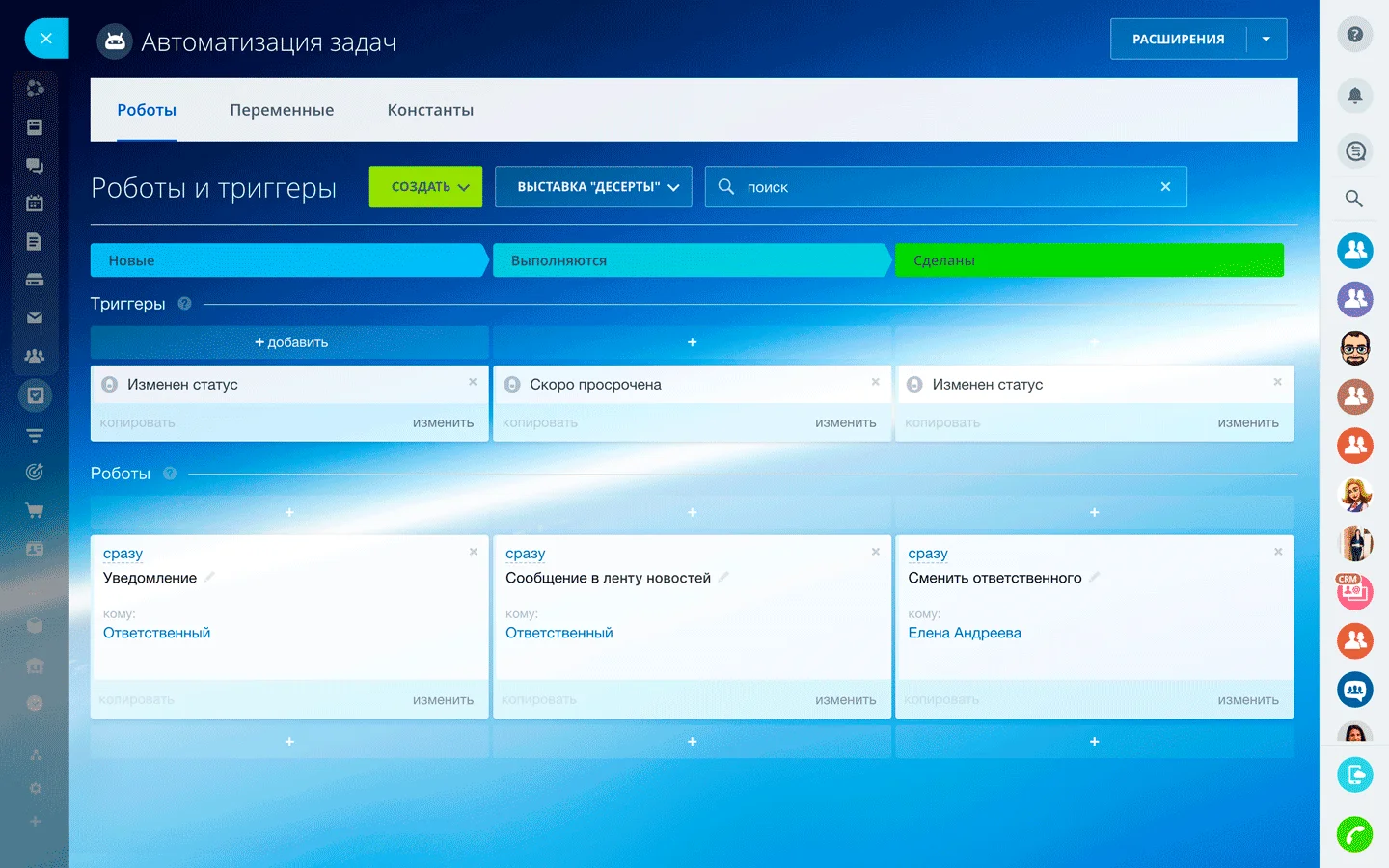Change the сразу delay on Уведомление robot

click(123, 554)
